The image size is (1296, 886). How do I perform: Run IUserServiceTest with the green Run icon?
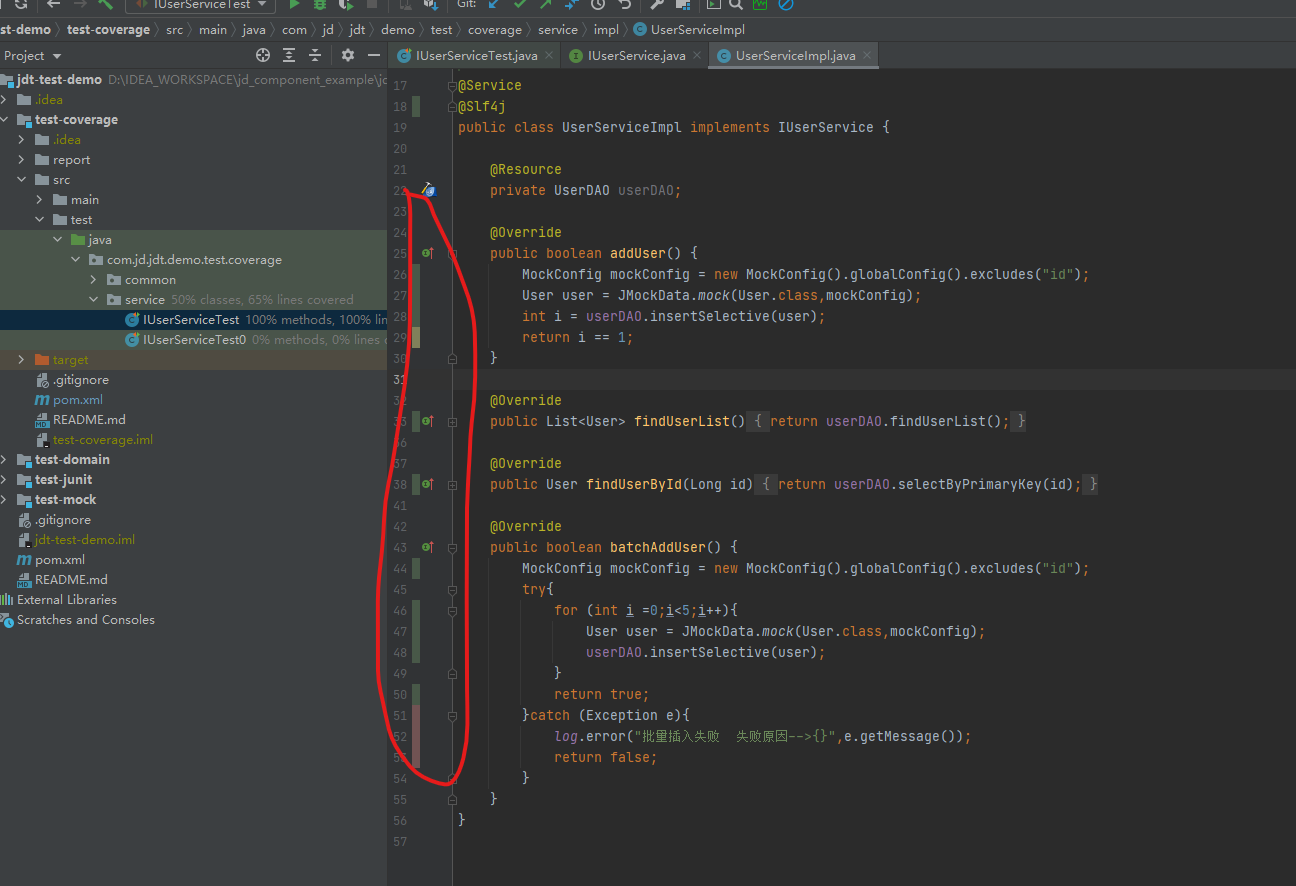click(x=294, y=5)
